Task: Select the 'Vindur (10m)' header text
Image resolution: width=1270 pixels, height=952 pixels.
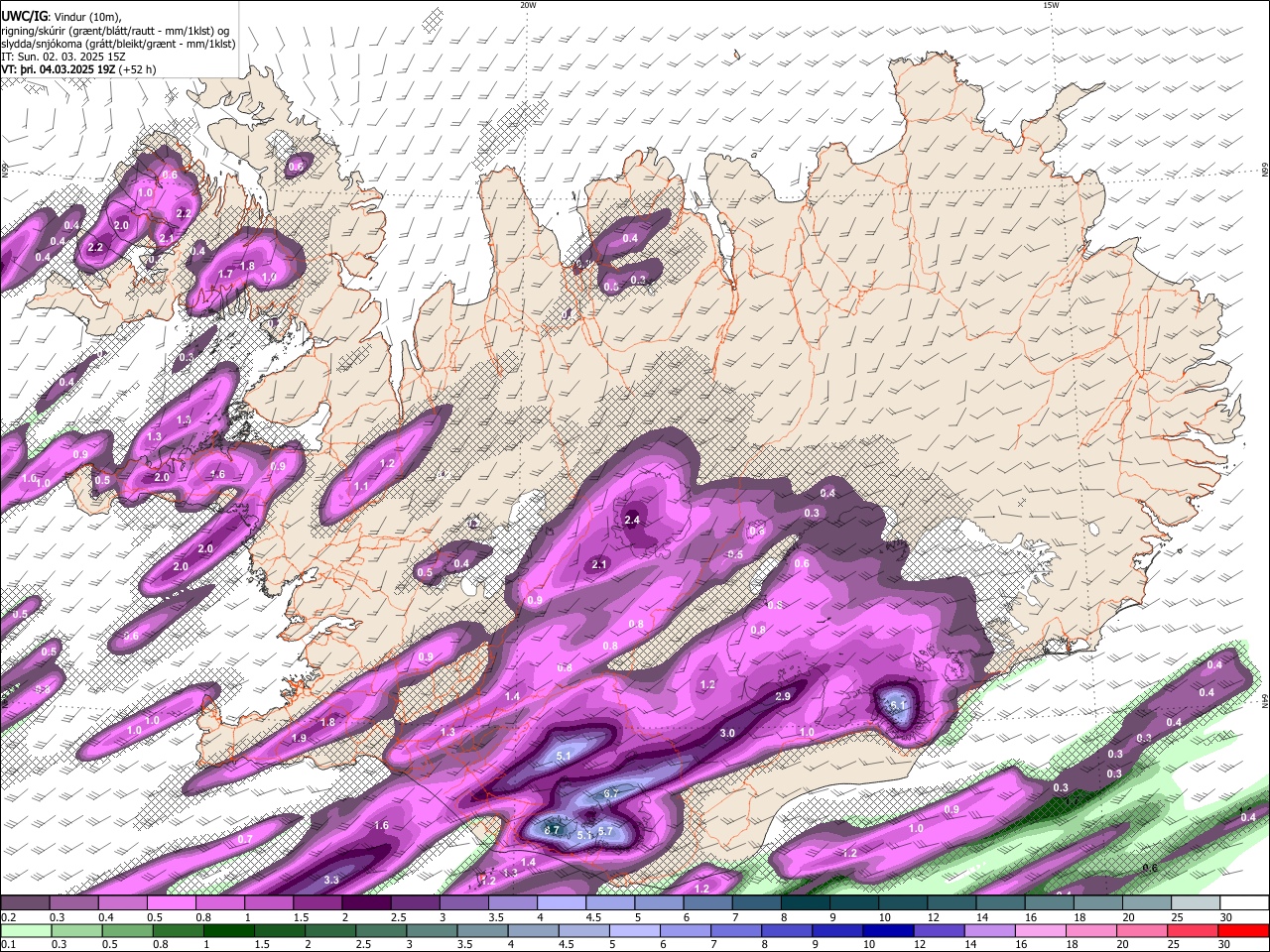Action: tap(86, 17)
